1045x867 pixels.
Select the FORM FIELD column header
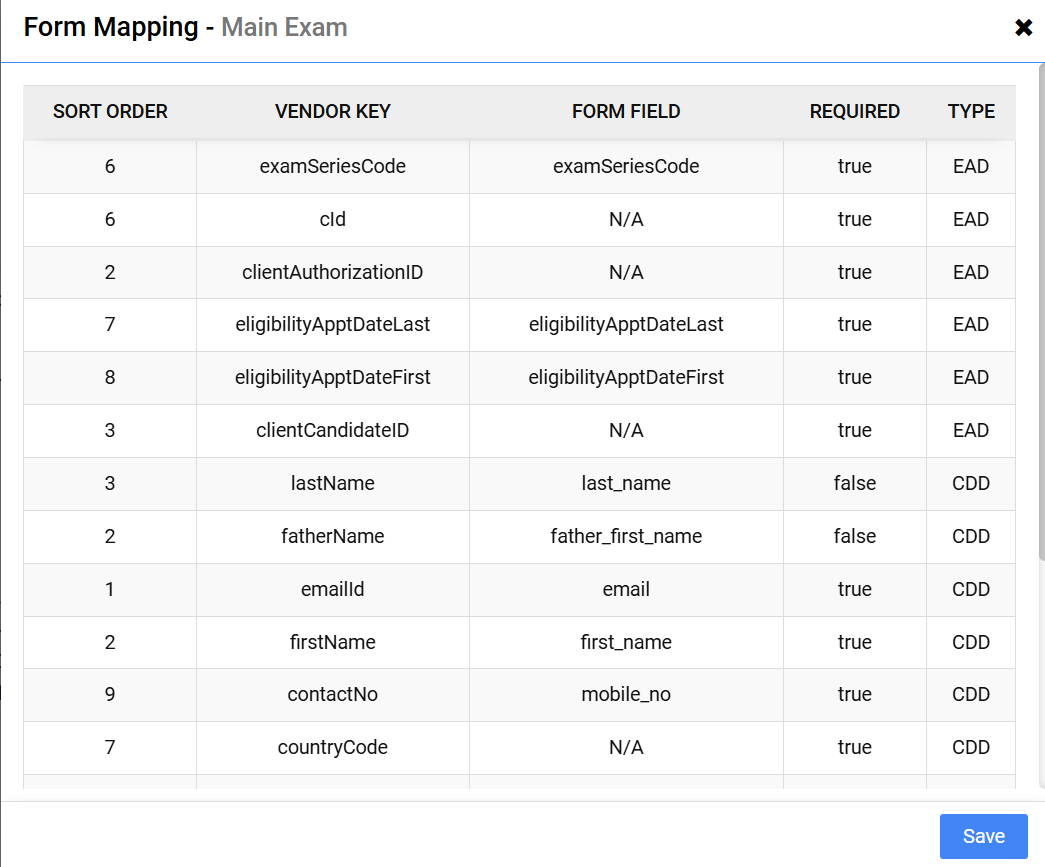626,112
